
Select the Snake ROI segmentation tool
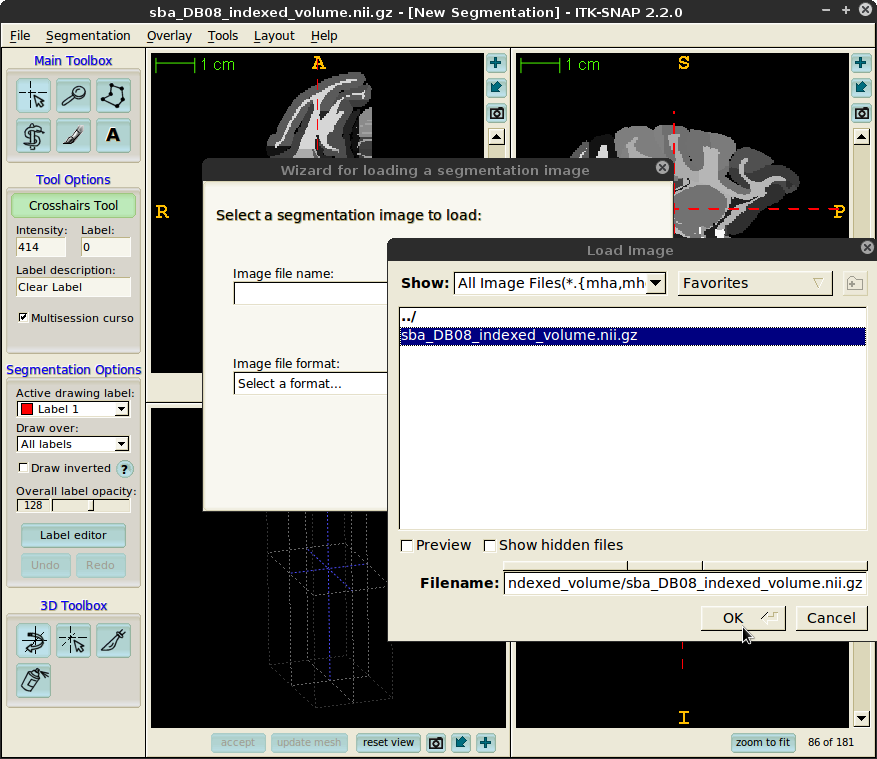click(x=34, y=135)
